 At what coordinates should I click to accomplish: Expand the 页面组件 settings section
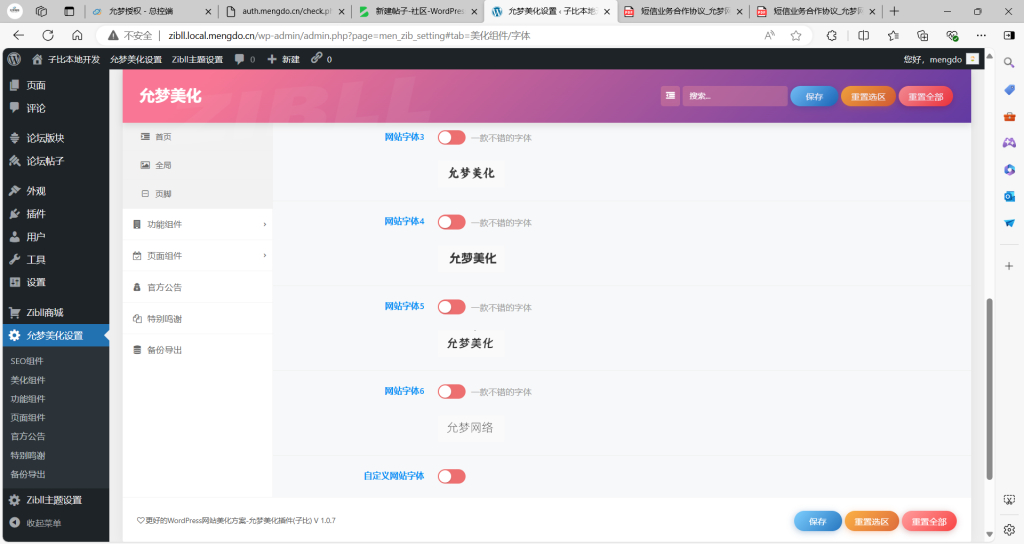point(197,256)
